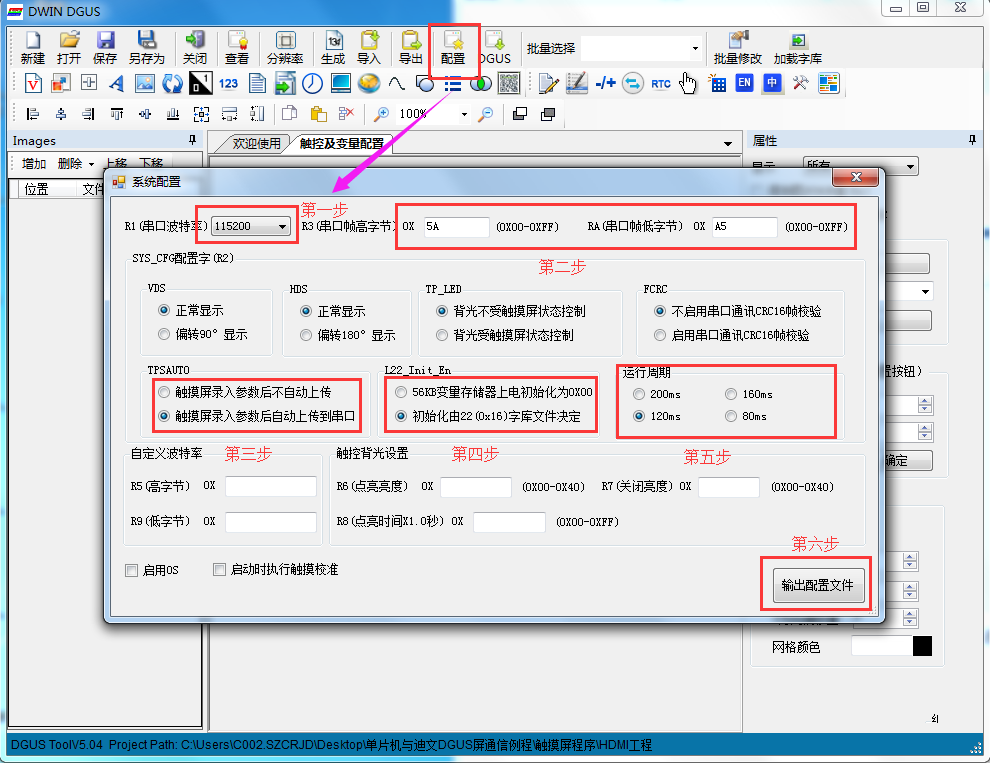Click the EN English input icon
The image size is (990, 763).
click(x=744, y=83)
